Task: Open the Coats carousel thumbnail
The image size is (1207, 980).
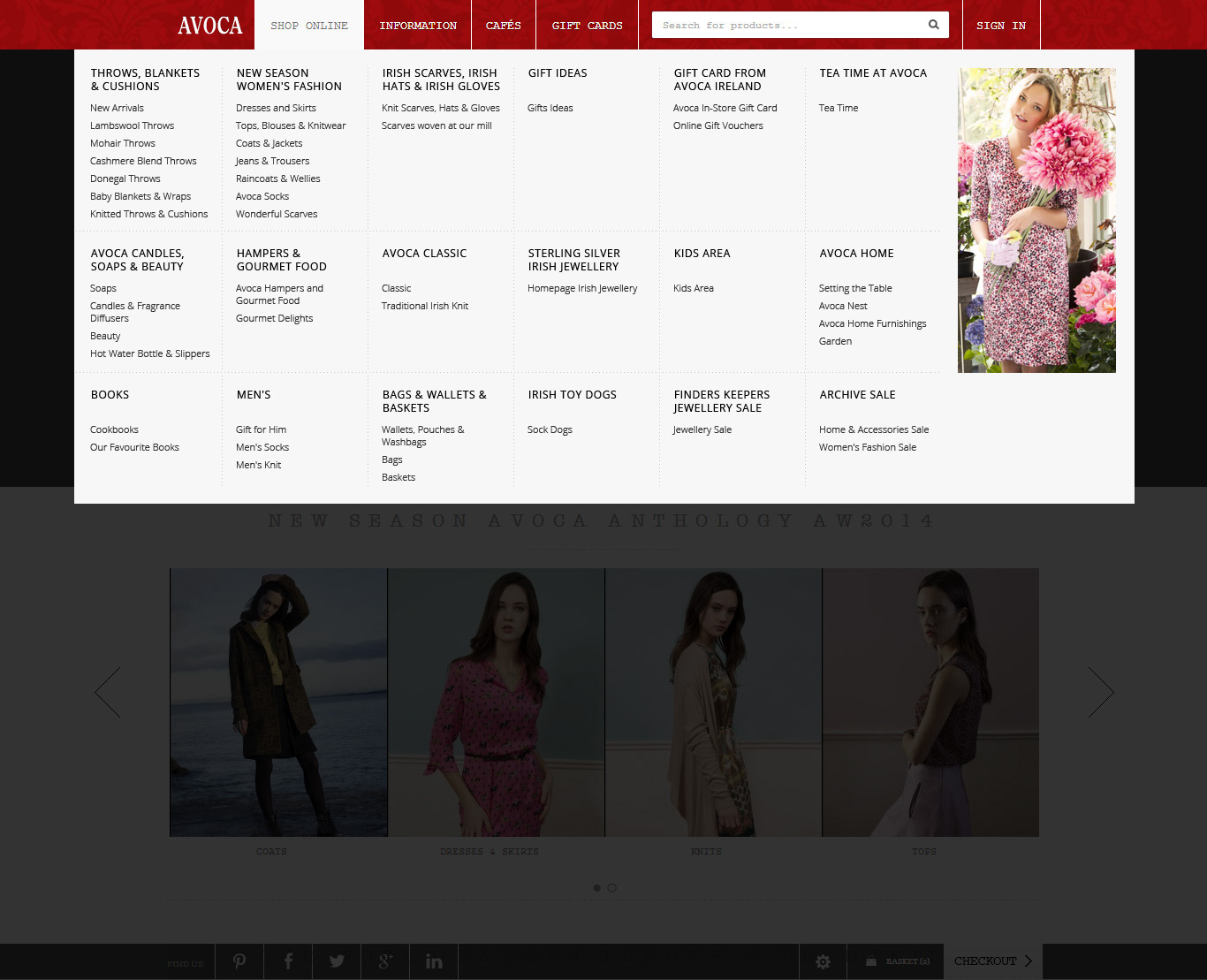Action: (278, 703)
